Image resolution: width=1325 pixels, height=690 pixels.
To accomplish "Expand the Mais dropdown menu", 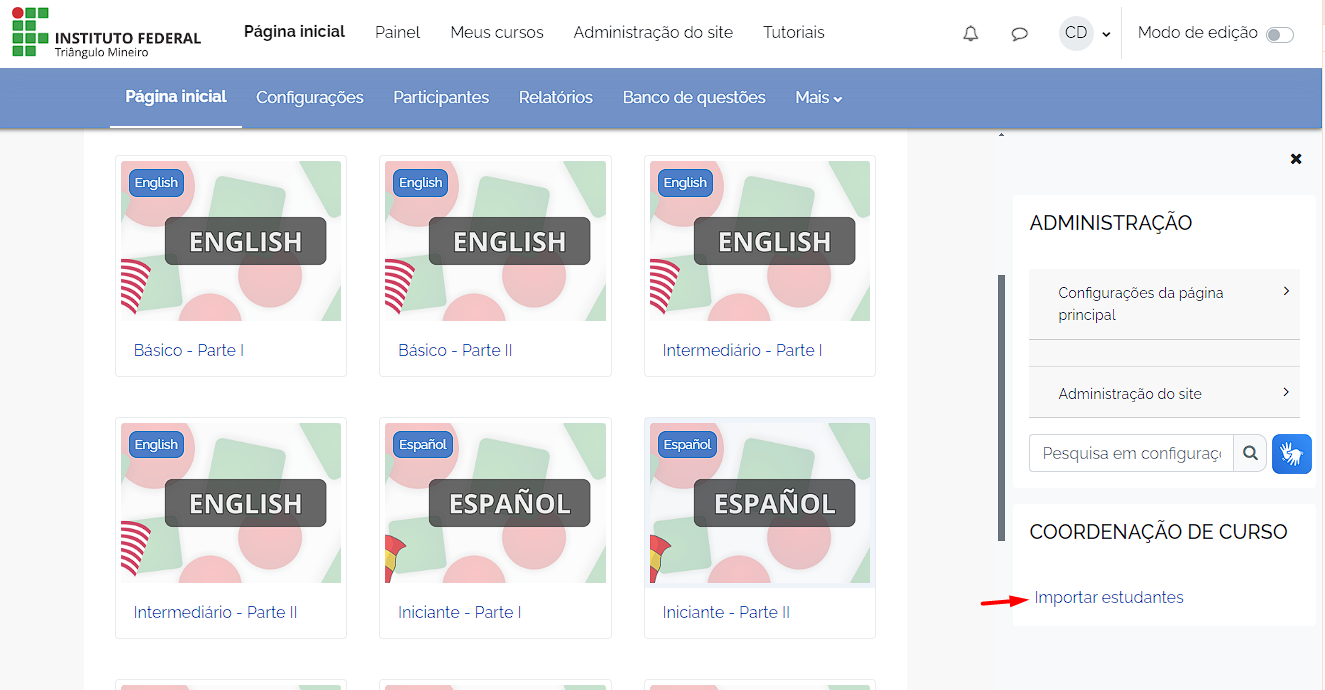I will pos(818,98).
